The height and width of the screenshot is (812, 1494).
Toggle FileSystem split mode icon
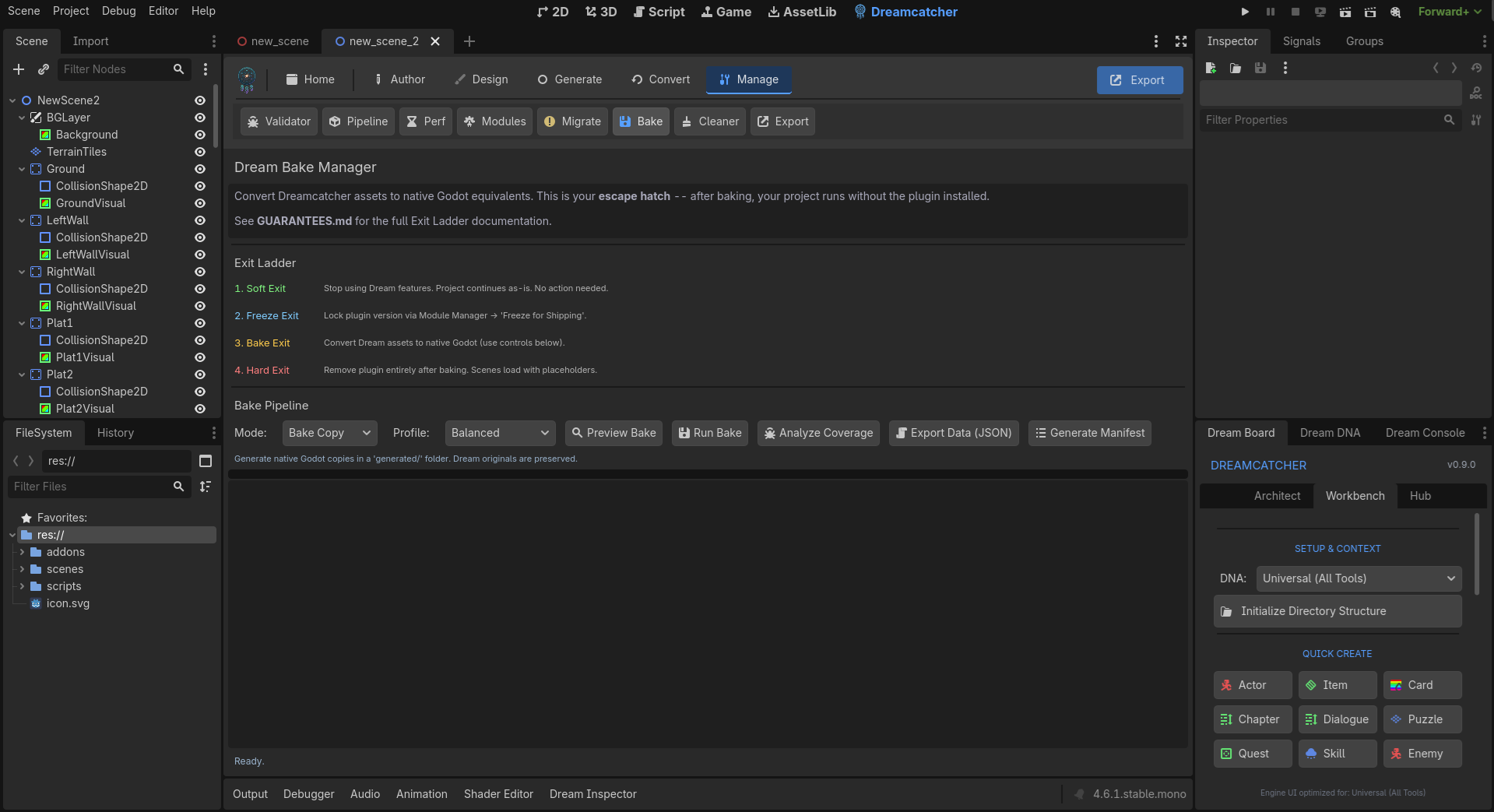(206, 461)
